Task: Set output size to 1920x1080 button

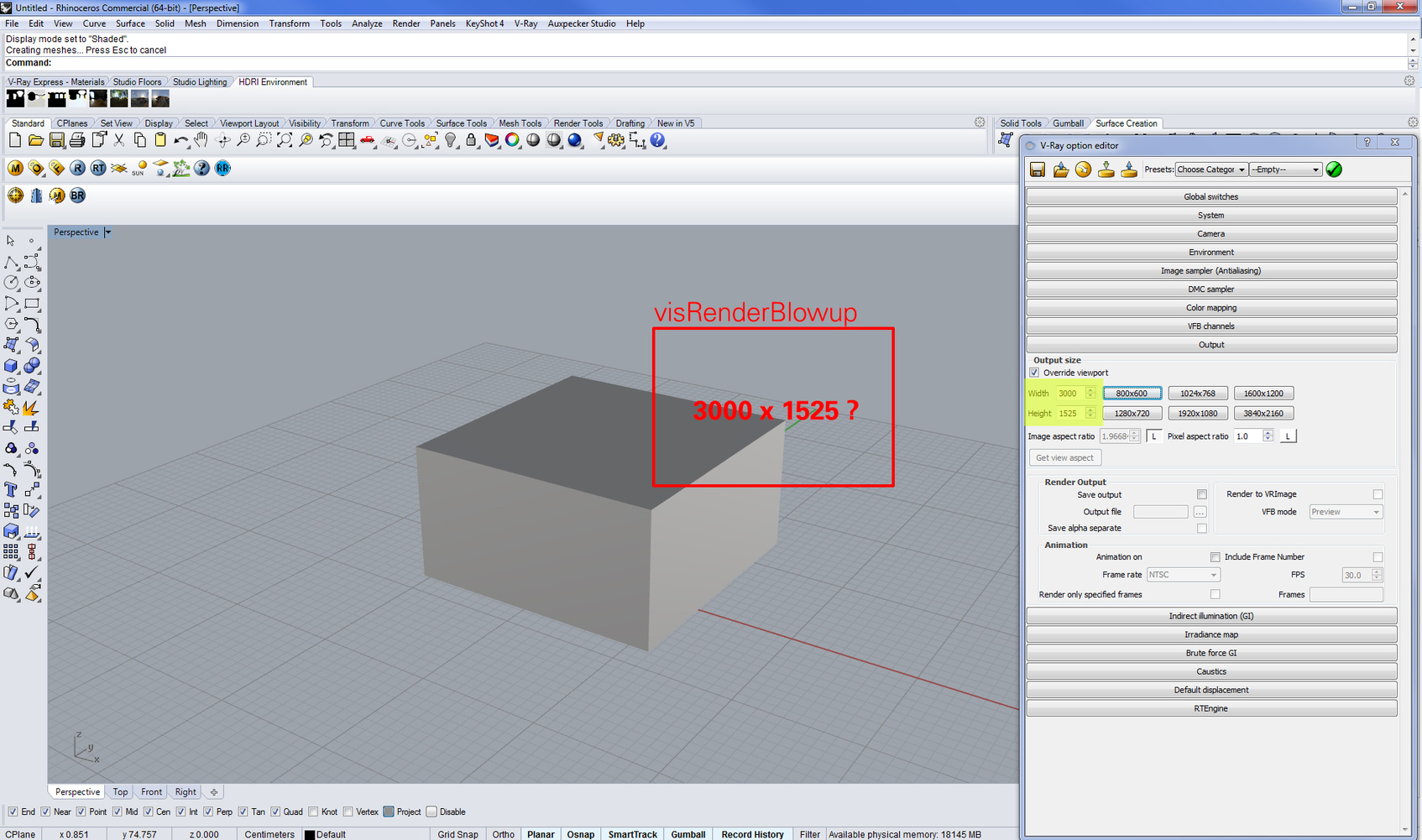Action: (1198, 413)
